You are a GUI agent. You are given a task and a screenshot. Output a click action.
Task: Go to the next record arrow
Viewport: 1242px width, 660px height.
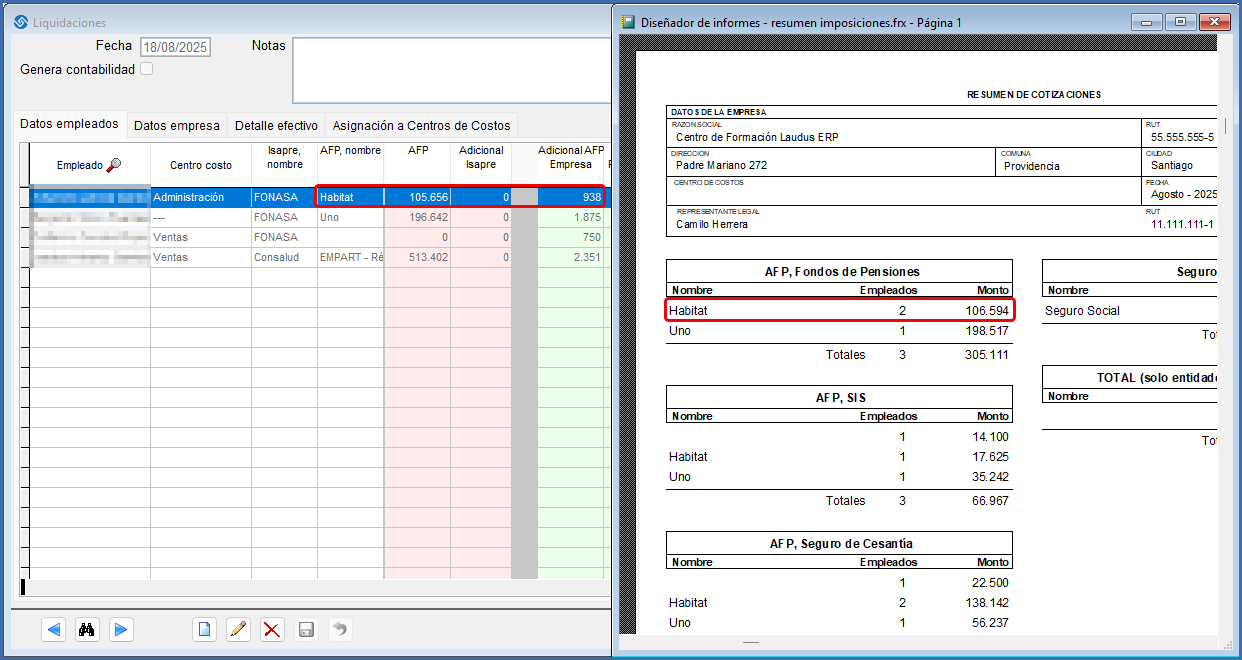click(x=120, y=629)
